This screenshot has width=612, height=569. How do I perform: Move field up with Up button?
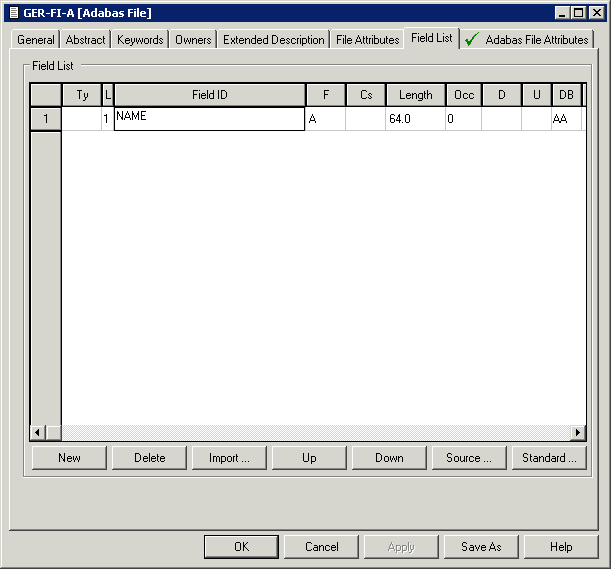click(x=309, y=458)
